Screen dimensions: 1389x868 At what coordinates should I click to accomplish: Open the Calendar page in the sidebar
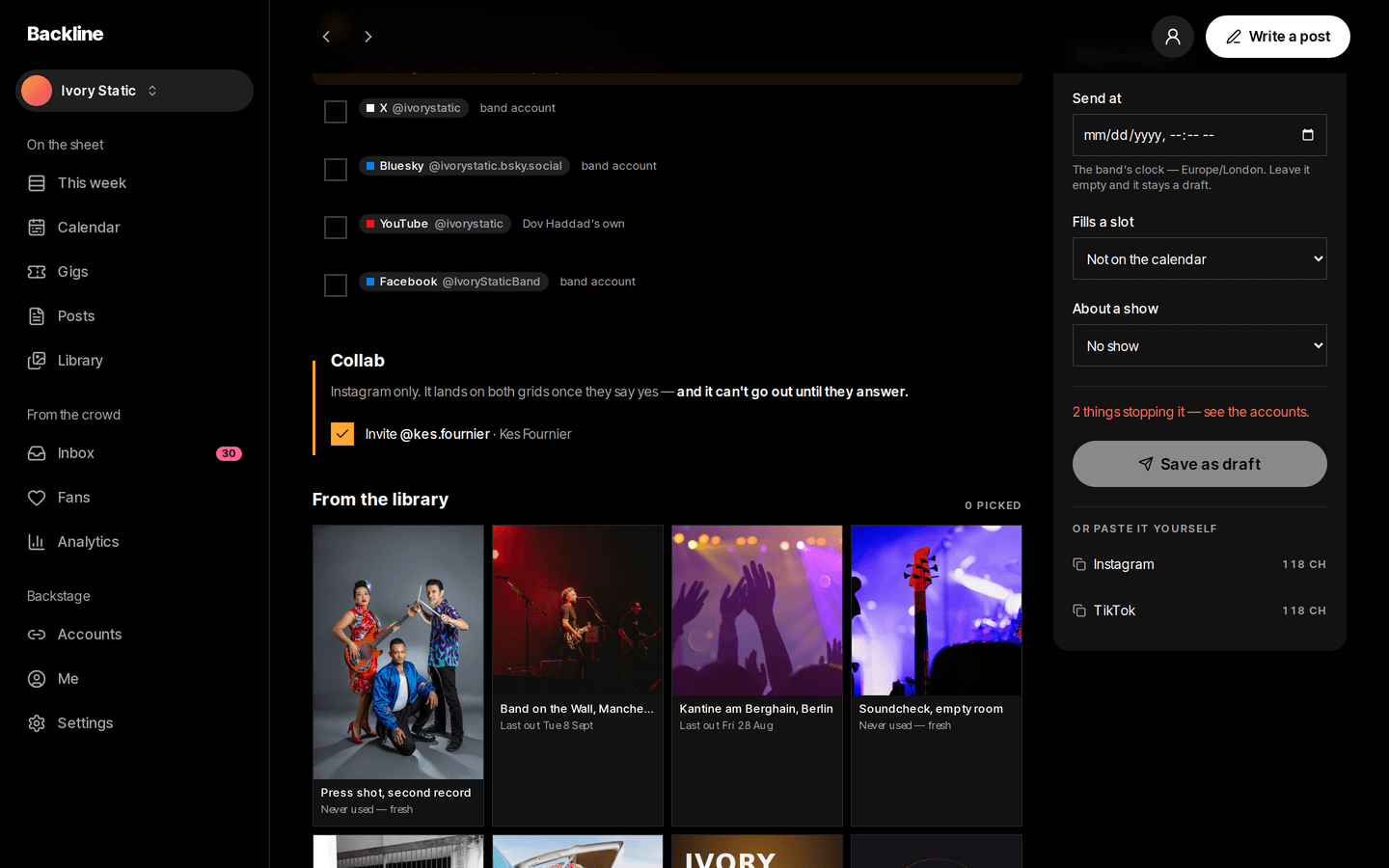click(x=134, y=228)
